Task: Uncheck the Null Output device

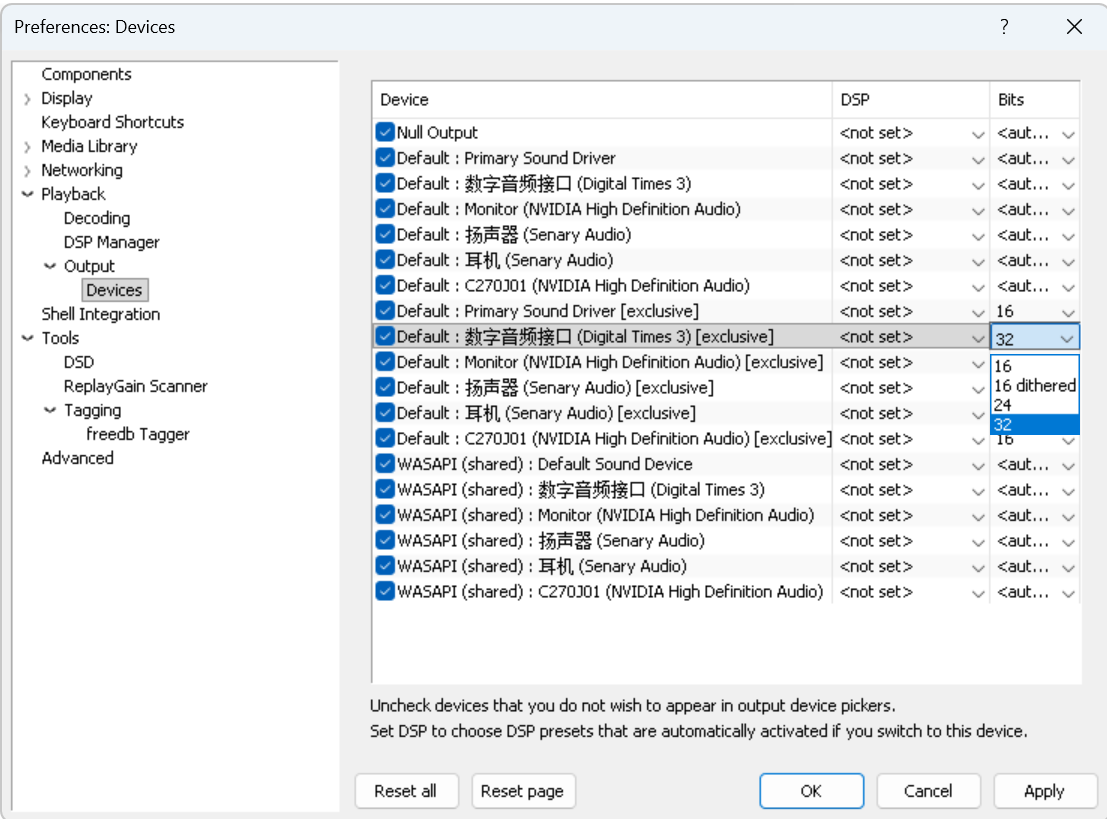Action: click(384, 132)
